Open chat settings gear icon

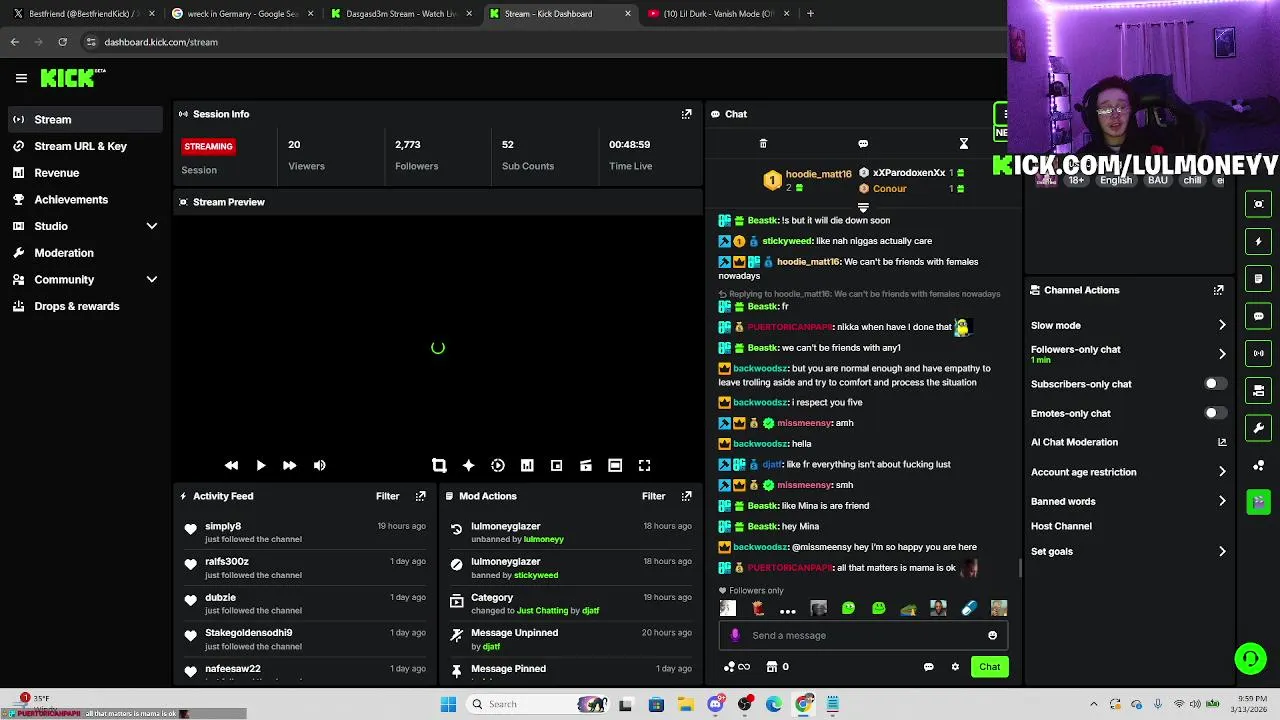[955, 667]
